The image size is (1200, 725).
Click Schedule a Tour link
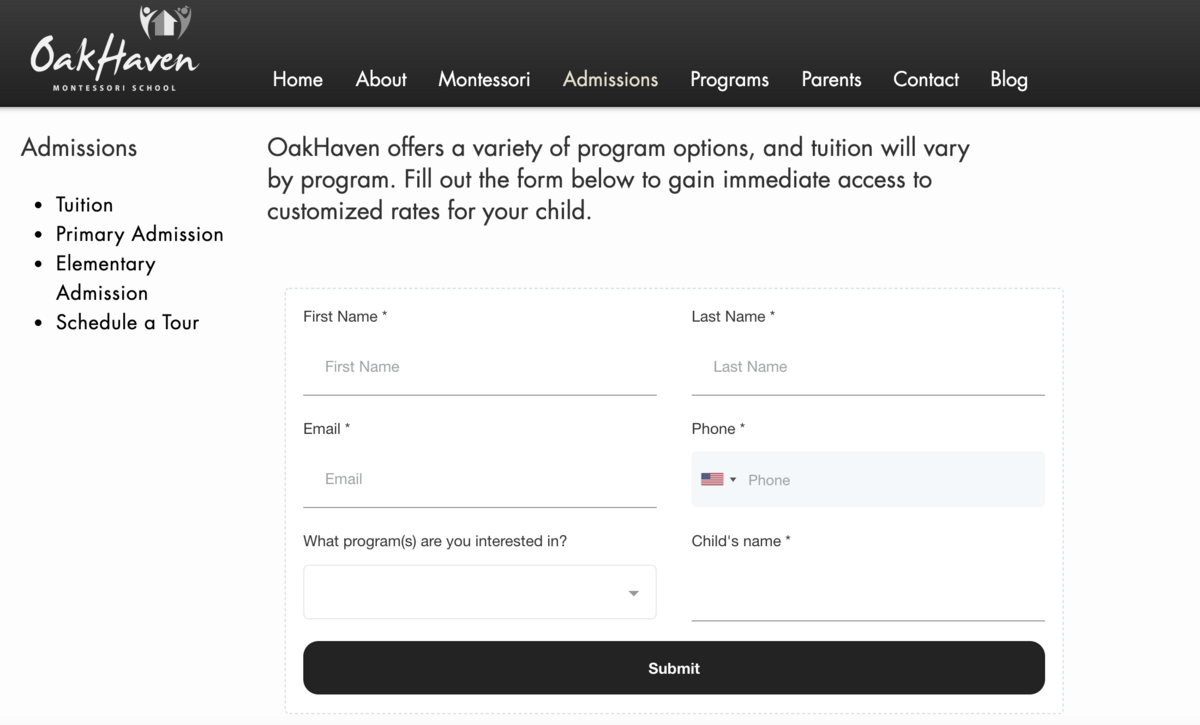[127, 322]
